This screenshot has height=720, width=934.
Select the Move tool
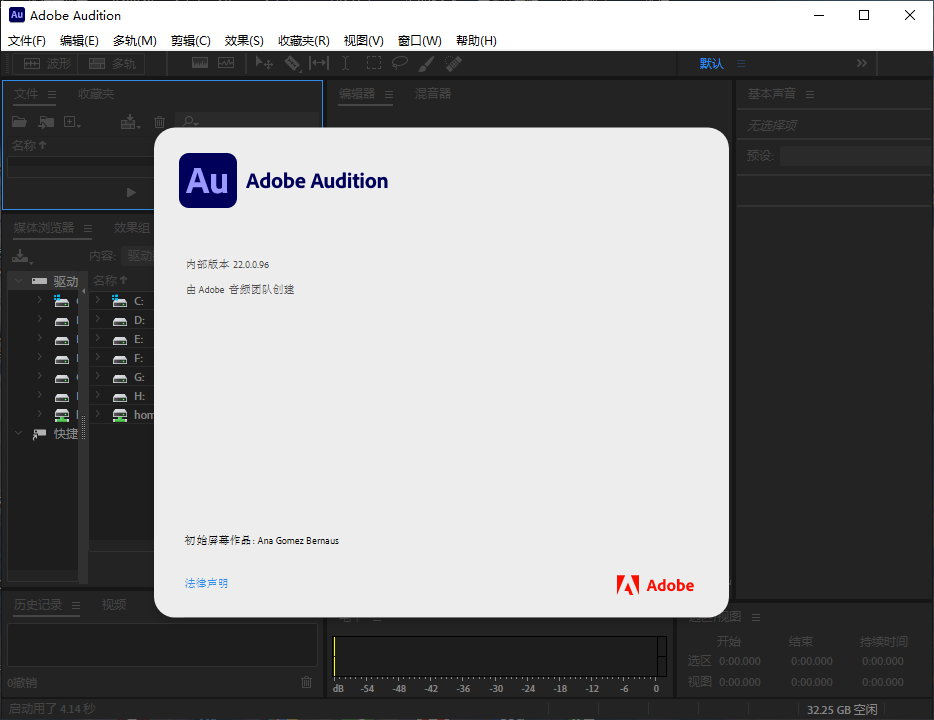[x=263, y=63]
